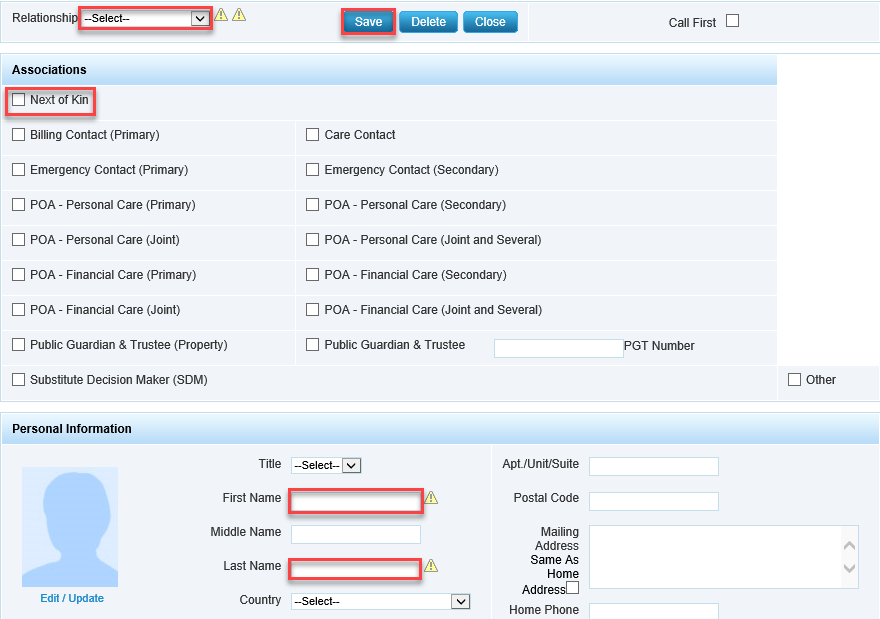Click the Close button

[490, 22]
